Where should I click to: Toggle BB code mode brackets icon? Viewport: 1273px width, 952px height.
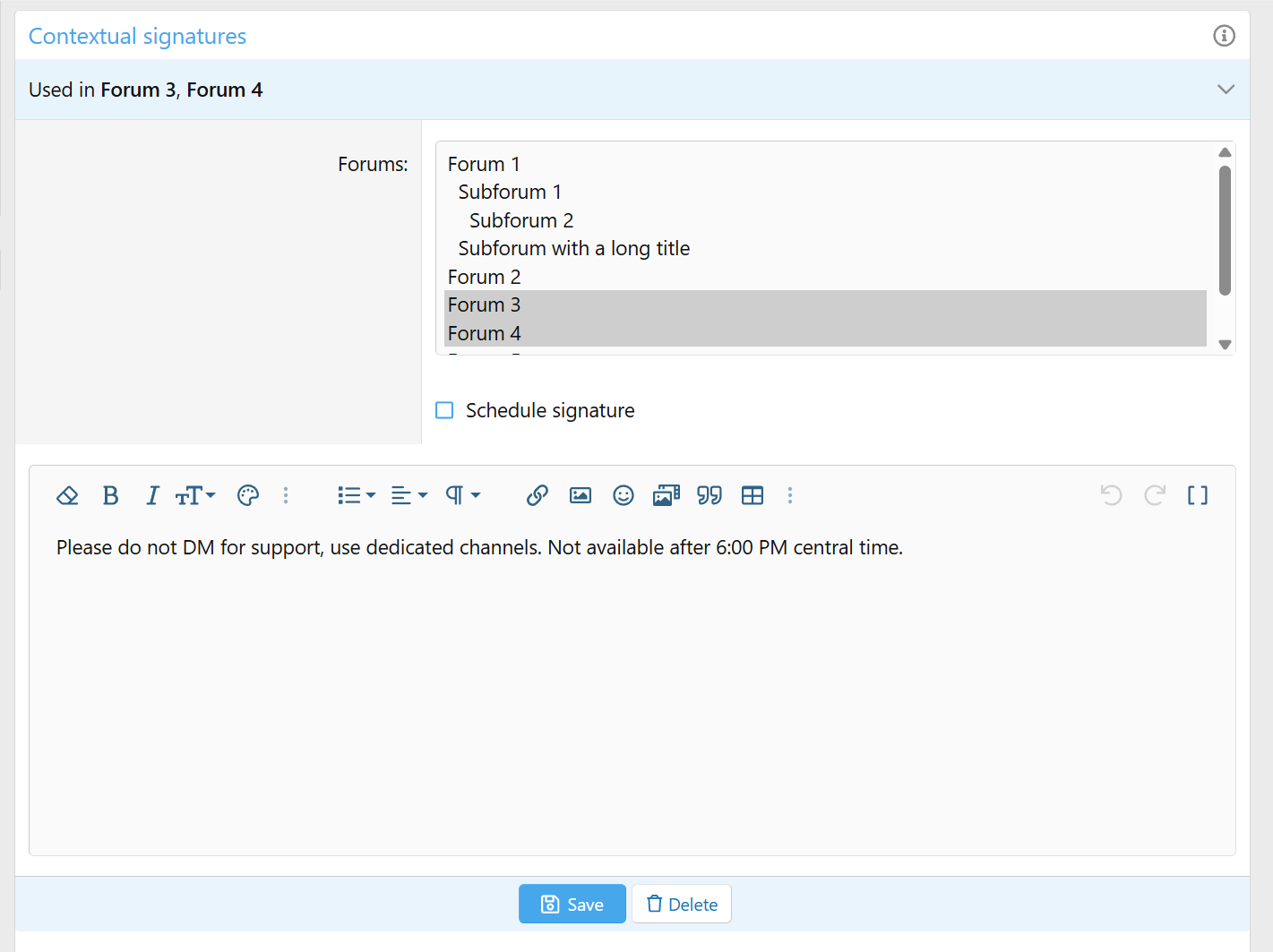point(1197,495)
